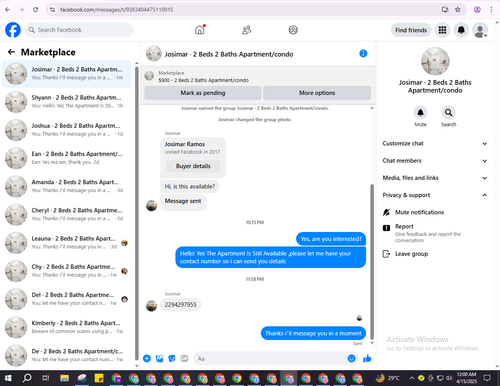Go back using the Marketplace arrow
Image resolution: width=500 pixels, height=386 pixels.
[x=11, y=52]
